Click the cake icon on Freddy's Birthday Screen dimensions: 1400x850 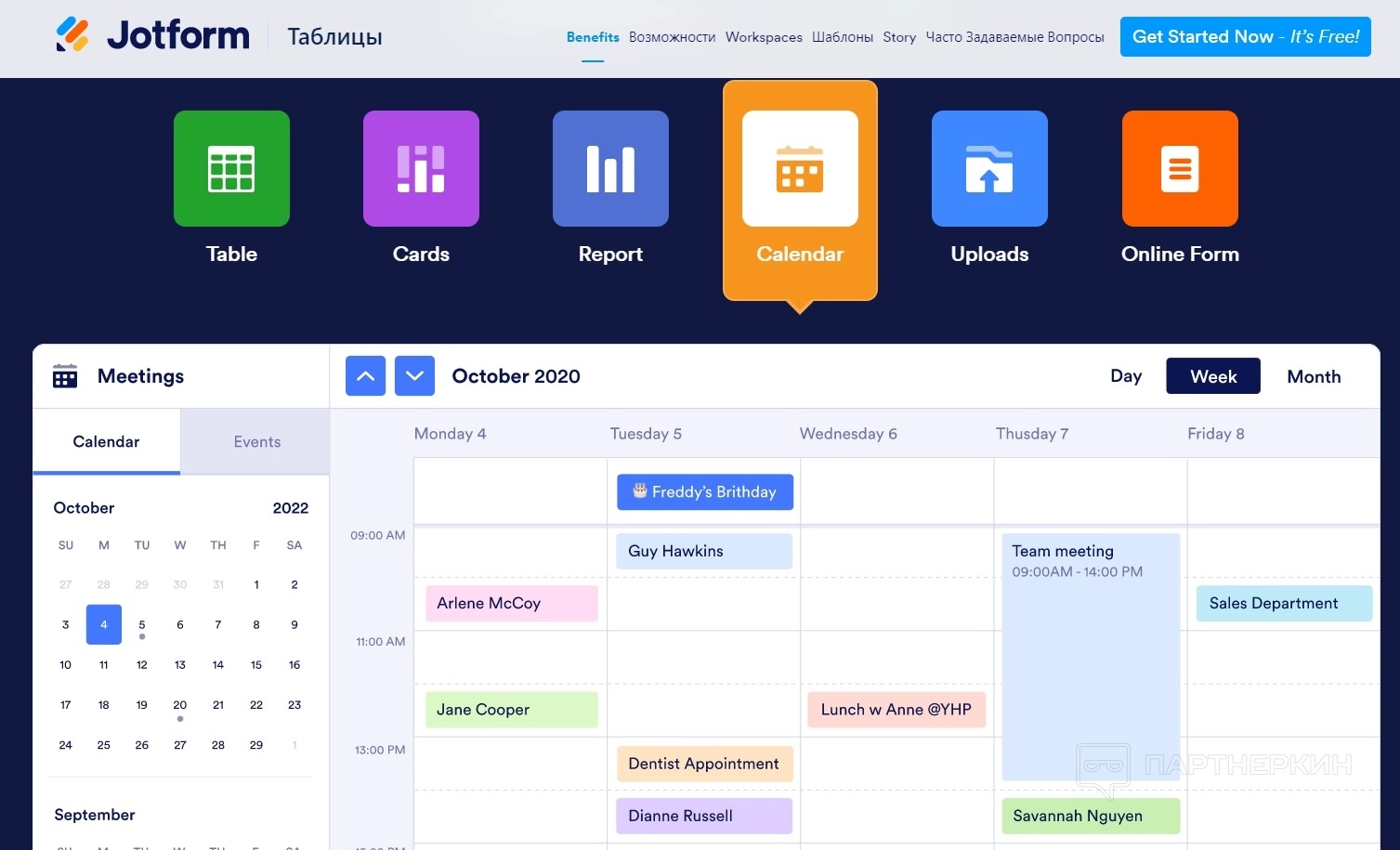coord(640,490)
